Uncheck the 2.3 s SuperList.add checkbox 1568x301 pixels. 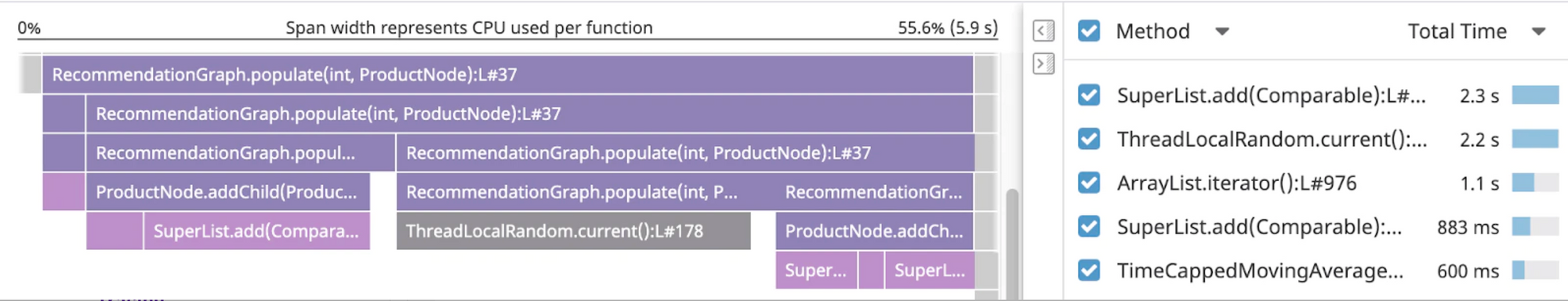1088,95
